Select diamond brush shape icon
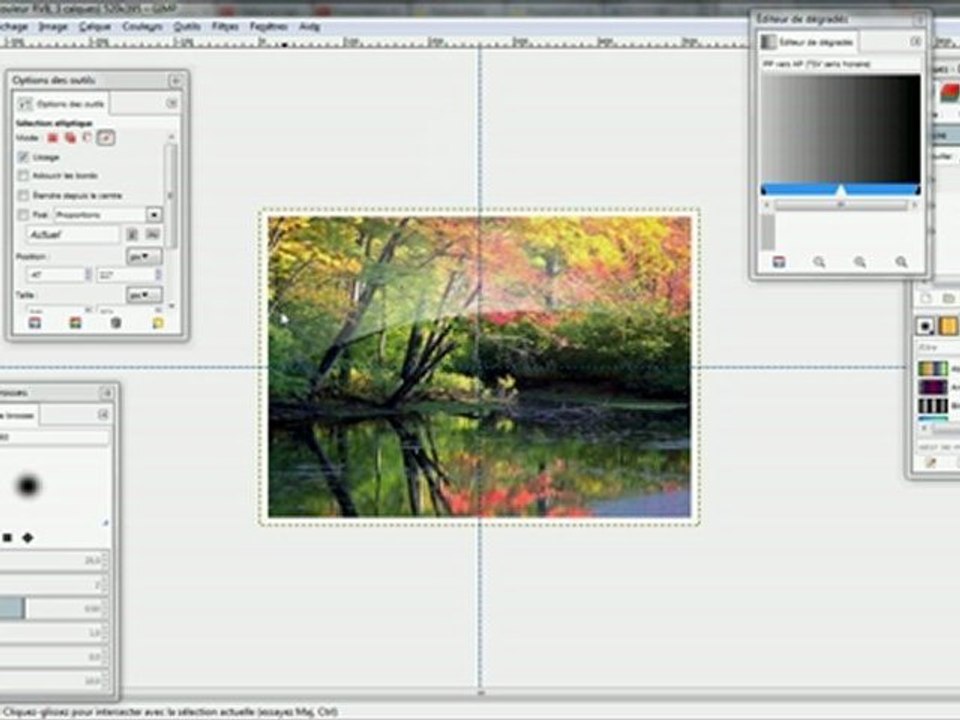 [28, 538]
